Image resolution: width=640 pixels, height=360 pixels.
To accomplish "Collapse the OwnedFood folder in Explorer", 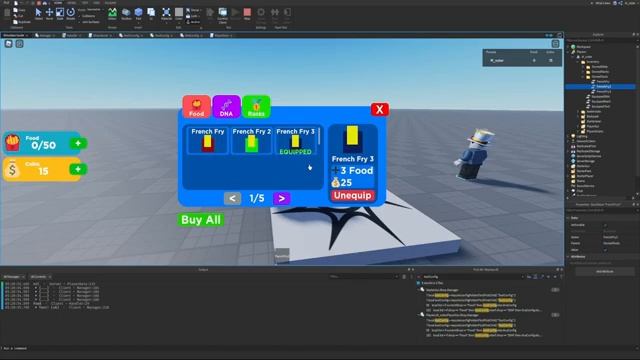I will coord(583,77).
